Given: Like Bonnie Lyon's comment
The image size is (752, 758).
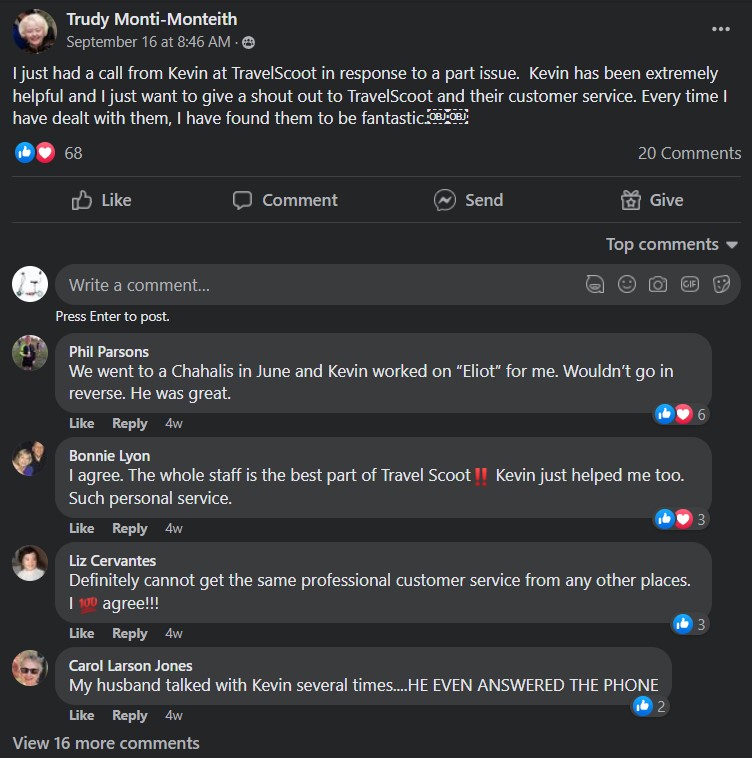Looking at the screenshot, I should (x=82, y=528).
